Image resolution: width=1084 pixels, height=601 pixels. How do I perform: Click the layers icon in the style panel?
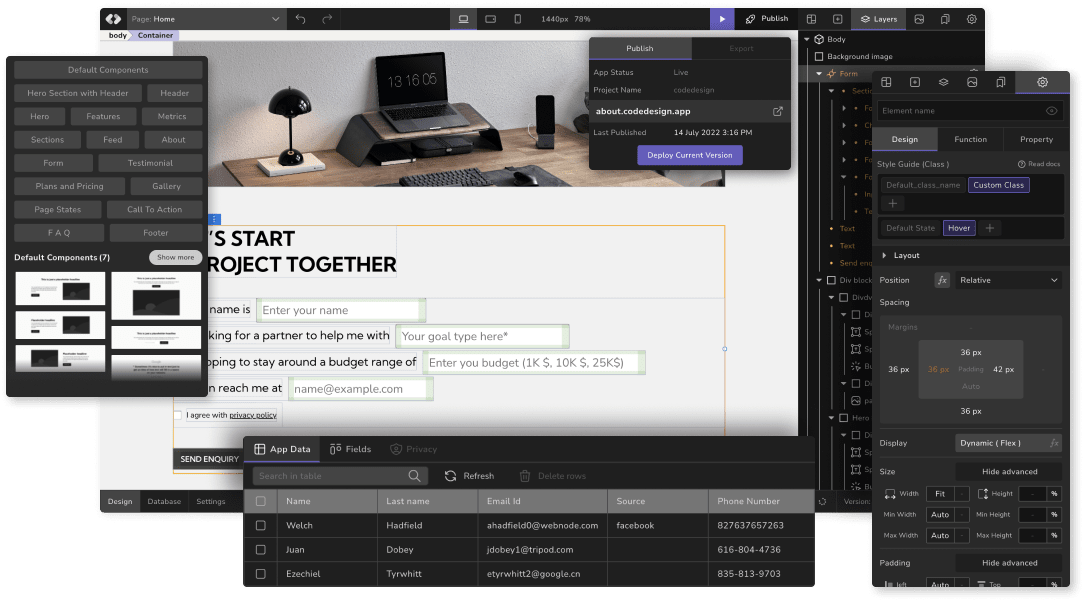(943, 82)
